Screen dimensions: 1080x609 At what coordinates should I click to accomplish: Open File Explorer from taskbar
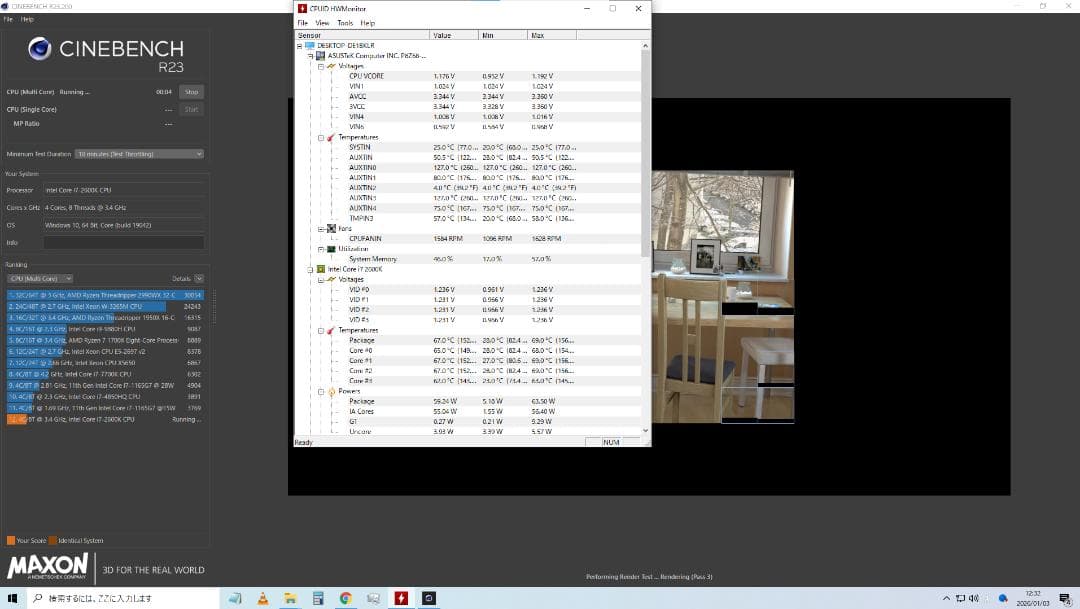tap(290, 598)
